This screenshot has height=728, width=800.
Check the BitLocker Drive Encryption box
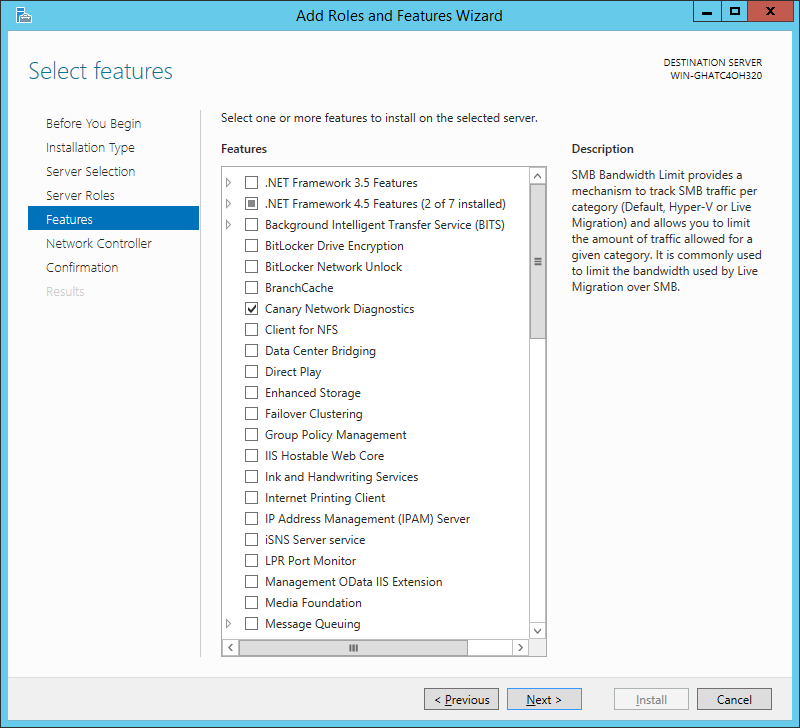point(252,246)
